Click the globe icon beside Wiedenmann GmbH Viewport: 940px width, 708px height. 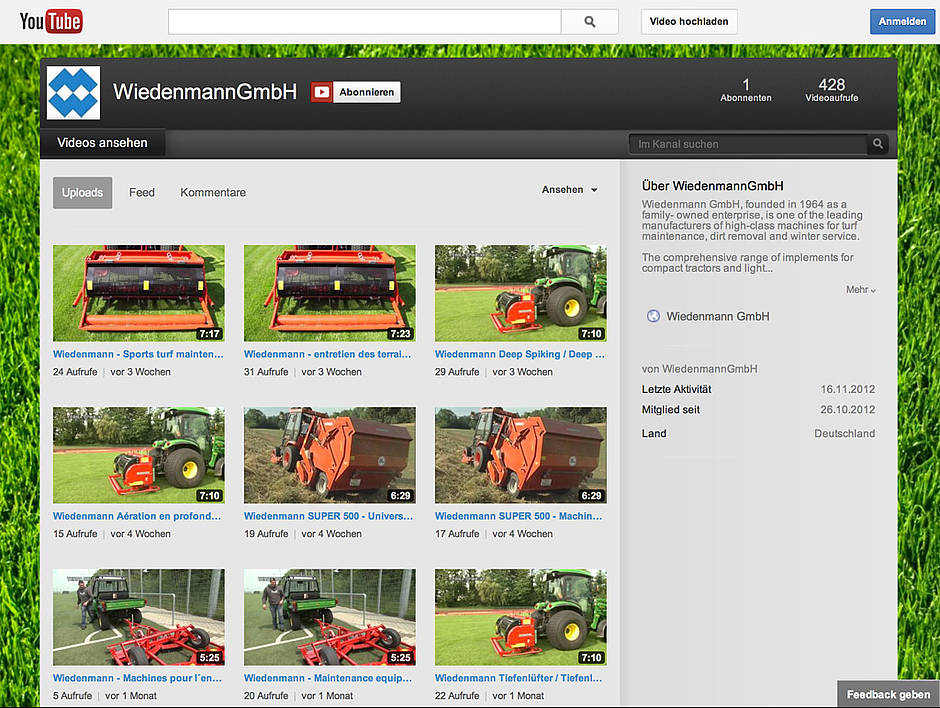654,316
